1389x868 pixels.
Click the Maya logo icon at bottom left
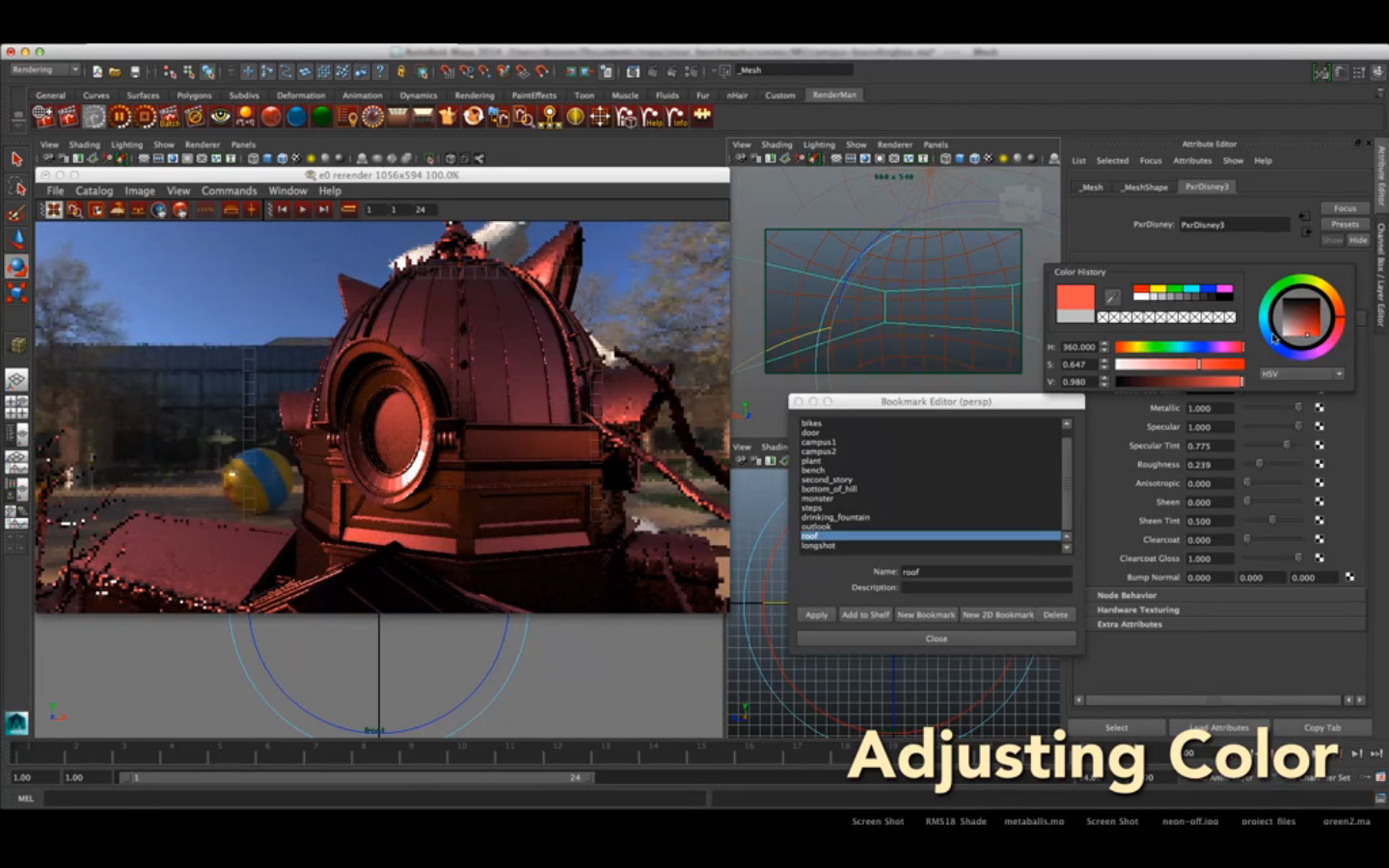tap(16, 722)
